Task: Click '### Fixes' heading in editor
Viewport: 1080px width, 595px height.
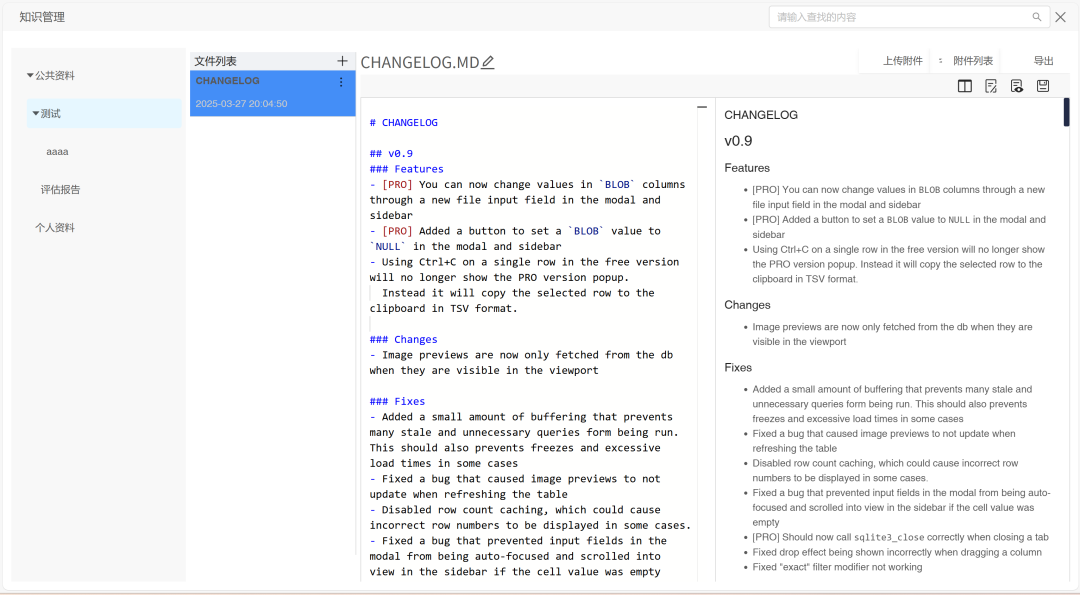Action: point(397,401)
